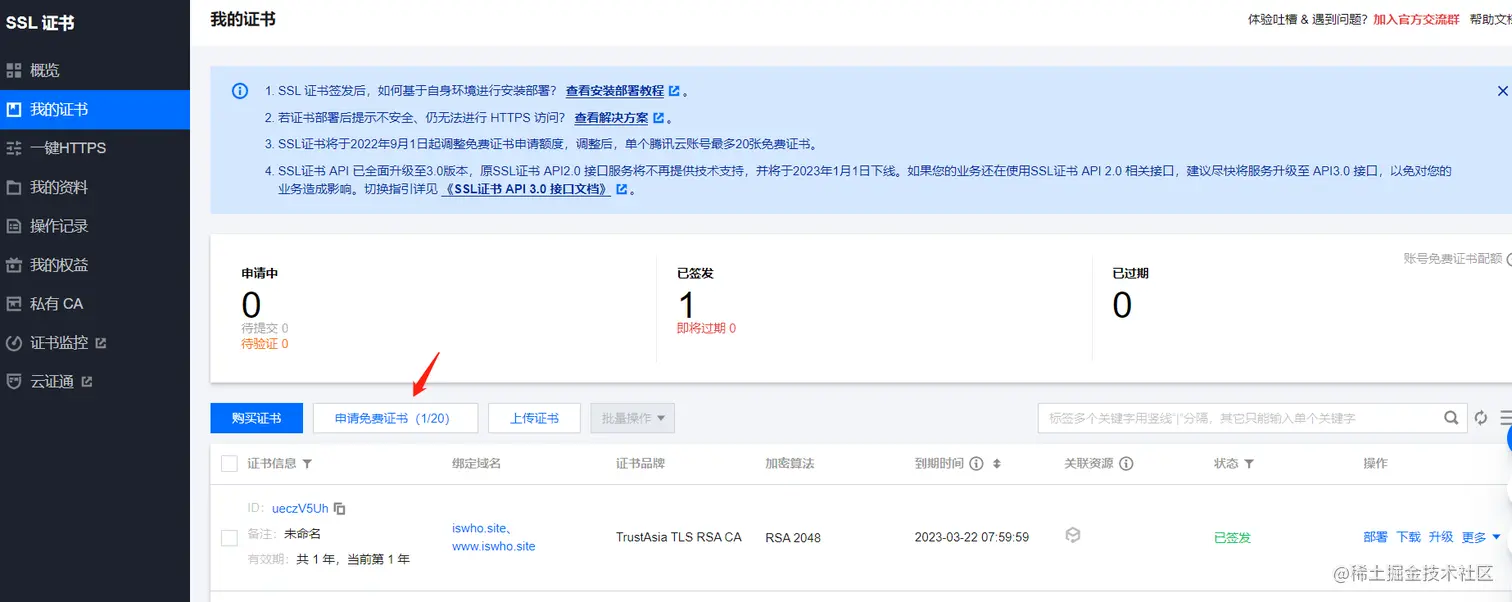Click TrustAsia TLS RSA CA cell
This screenshot has height=602, width=1512.
(679, 537)
